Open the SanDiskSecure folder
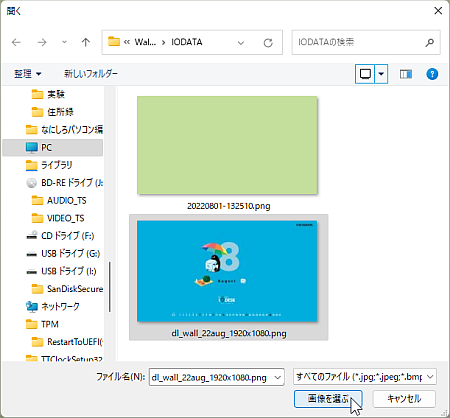The height and width of the screenshot is (418, 450). [67, 289]
